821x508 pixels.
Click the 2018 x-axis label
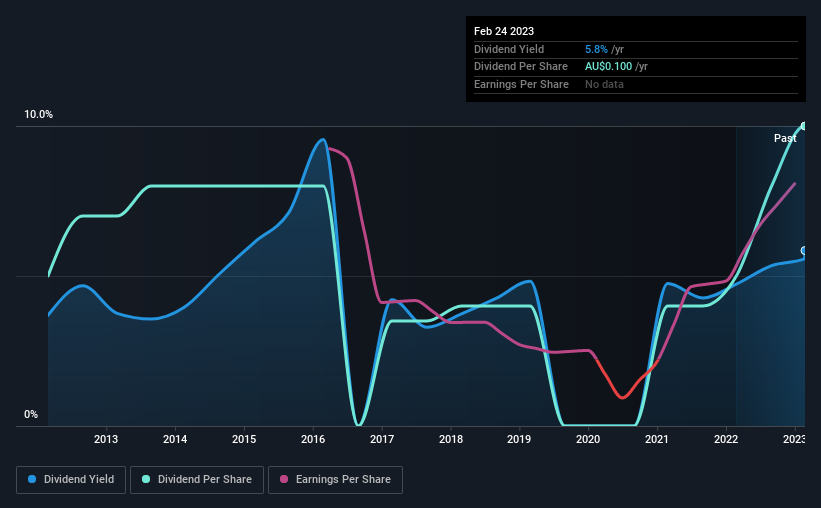pos(451,439)
